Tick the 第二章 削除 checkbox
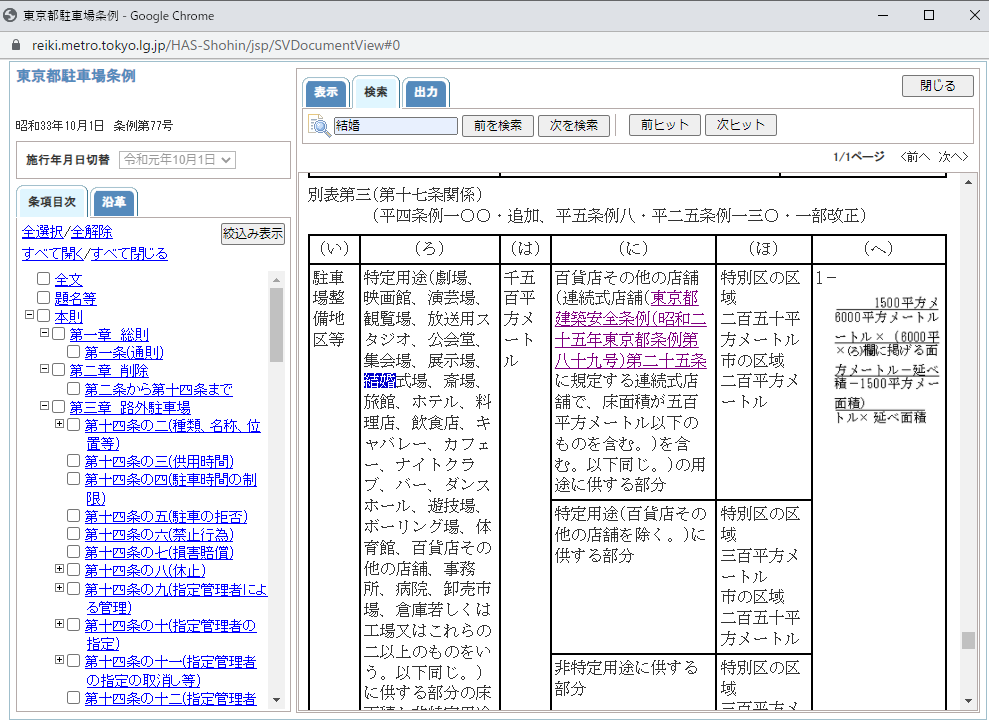989x720 pixels. 59,370
